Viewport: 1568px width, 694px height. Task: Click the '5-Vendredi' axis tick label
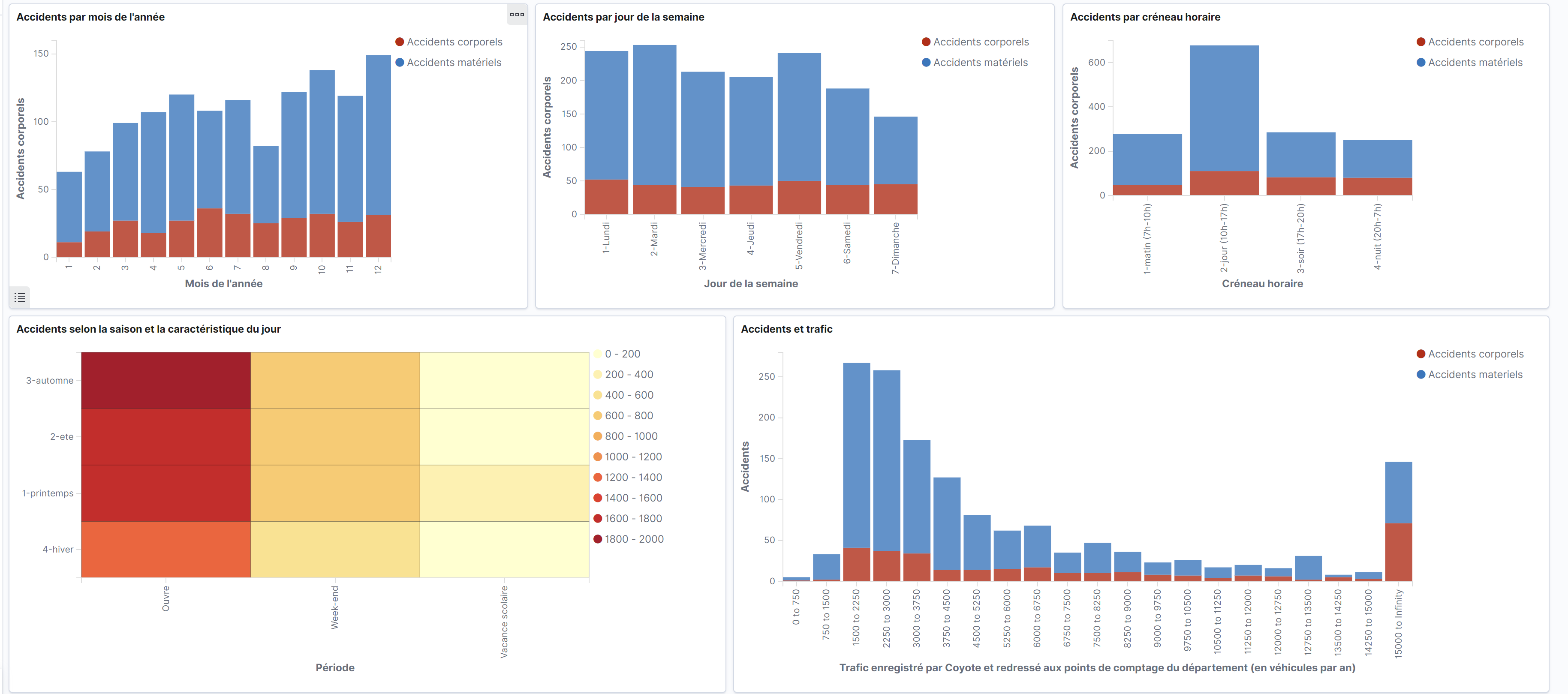(x=799, y=246)
